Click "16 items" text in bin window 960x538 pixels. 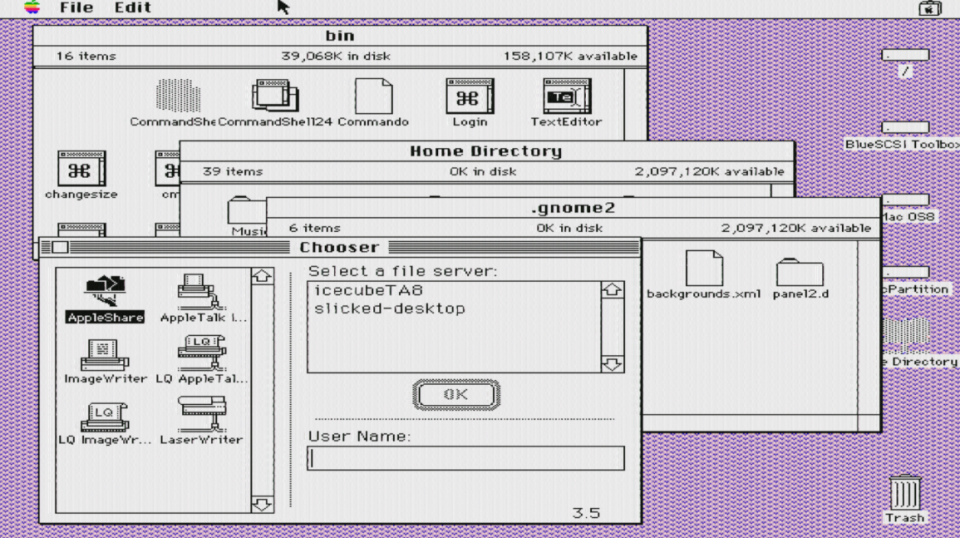coord(86,56)
